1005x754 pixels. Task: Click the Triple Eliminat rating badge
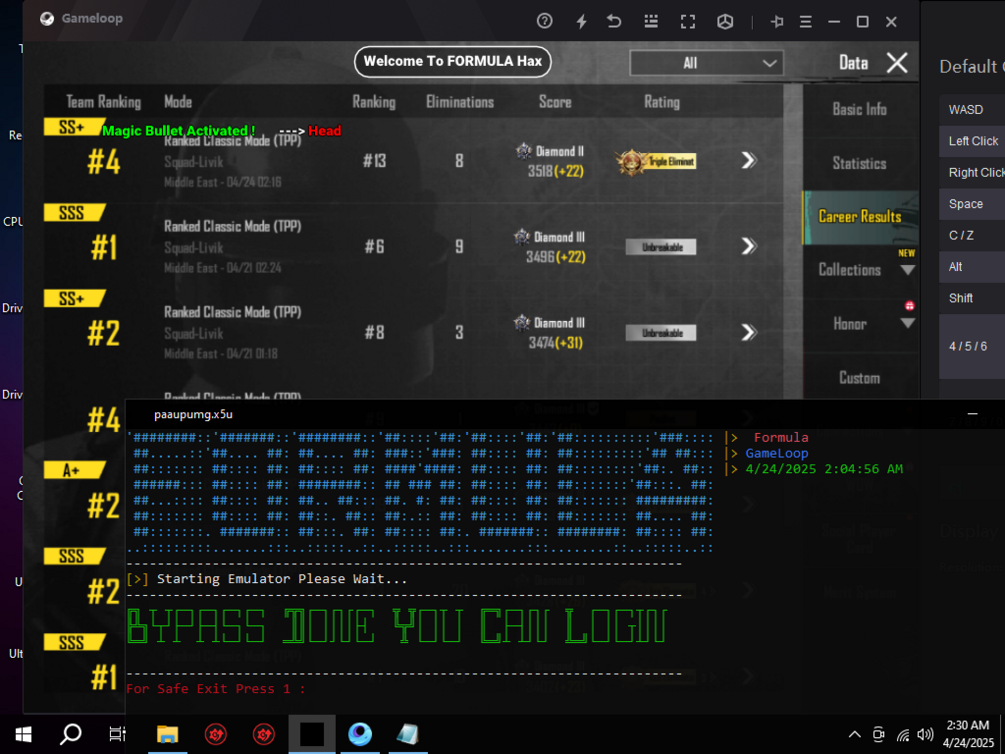(x=656, y=162)
